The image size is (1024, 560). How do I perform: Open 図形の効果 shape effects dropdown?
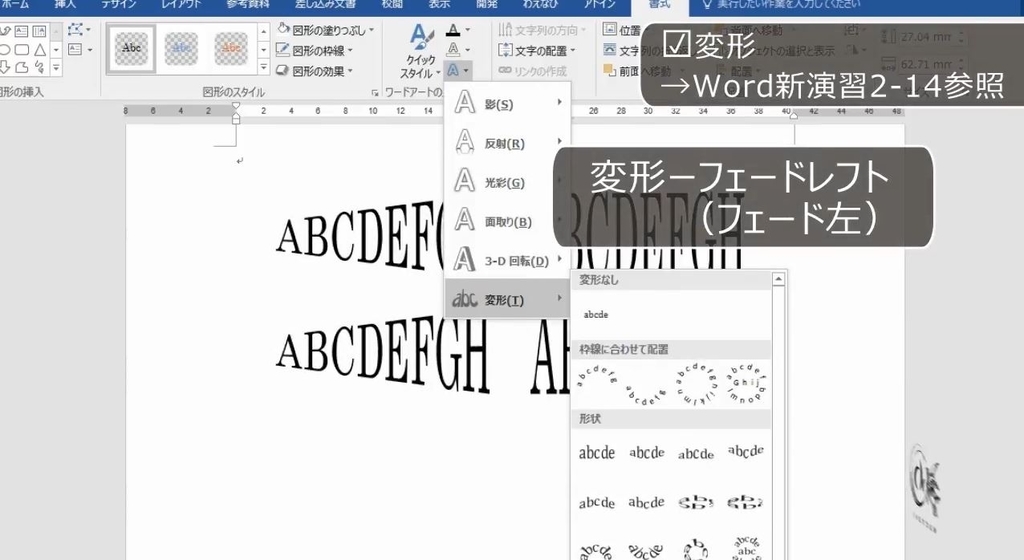point(315,70)
